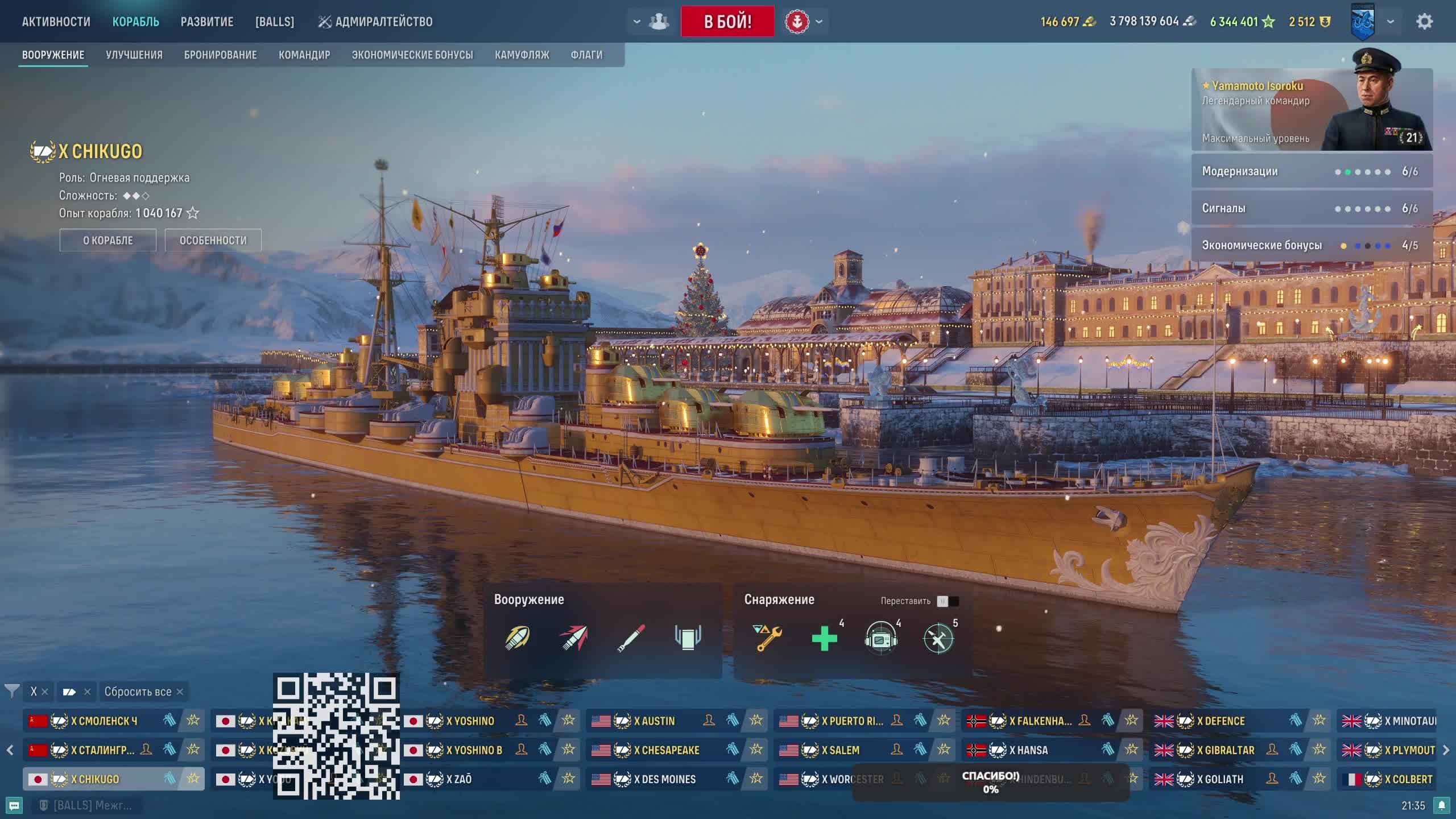This screenshot has width=1456, height=819.
Task: Click the torpedo armament icon
Action: click(631, 638)
